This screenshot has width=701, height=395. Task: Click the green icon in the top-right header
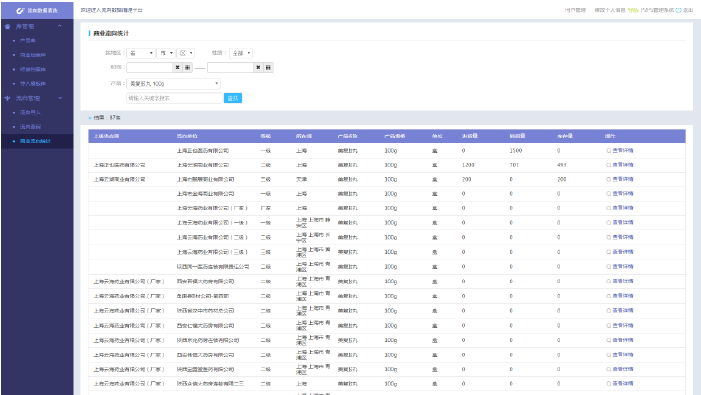(633, 10)
